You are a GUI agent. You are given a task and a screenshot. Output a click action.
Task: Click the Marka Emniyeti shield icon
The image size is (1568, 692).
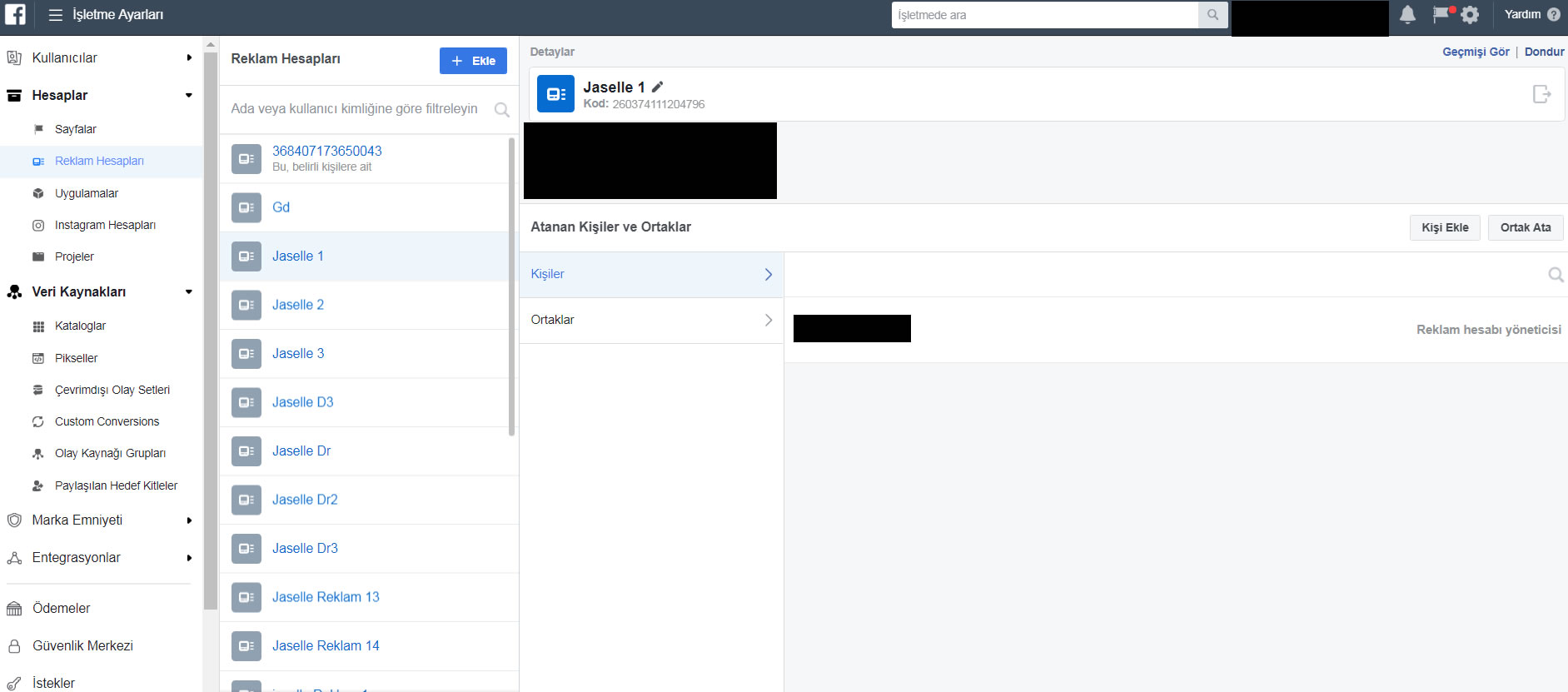point(14,520)
